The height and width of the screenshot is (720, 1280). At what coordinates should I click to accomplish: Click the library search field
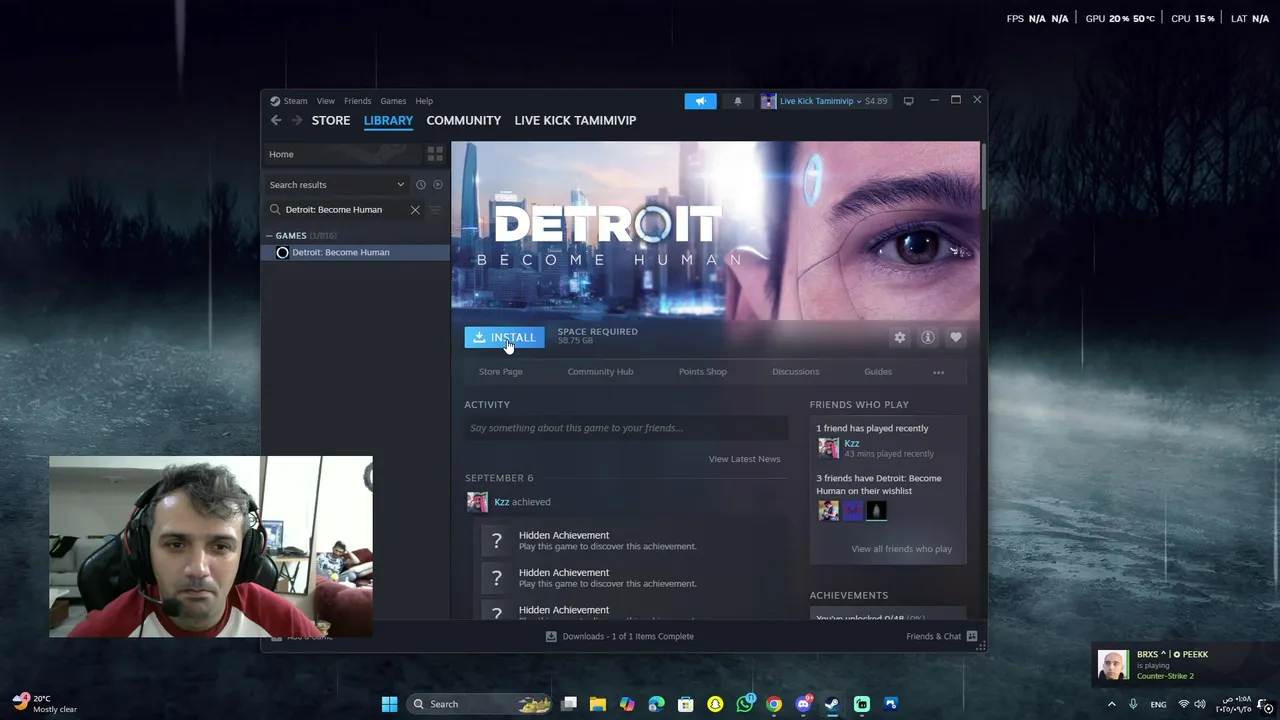345,210
